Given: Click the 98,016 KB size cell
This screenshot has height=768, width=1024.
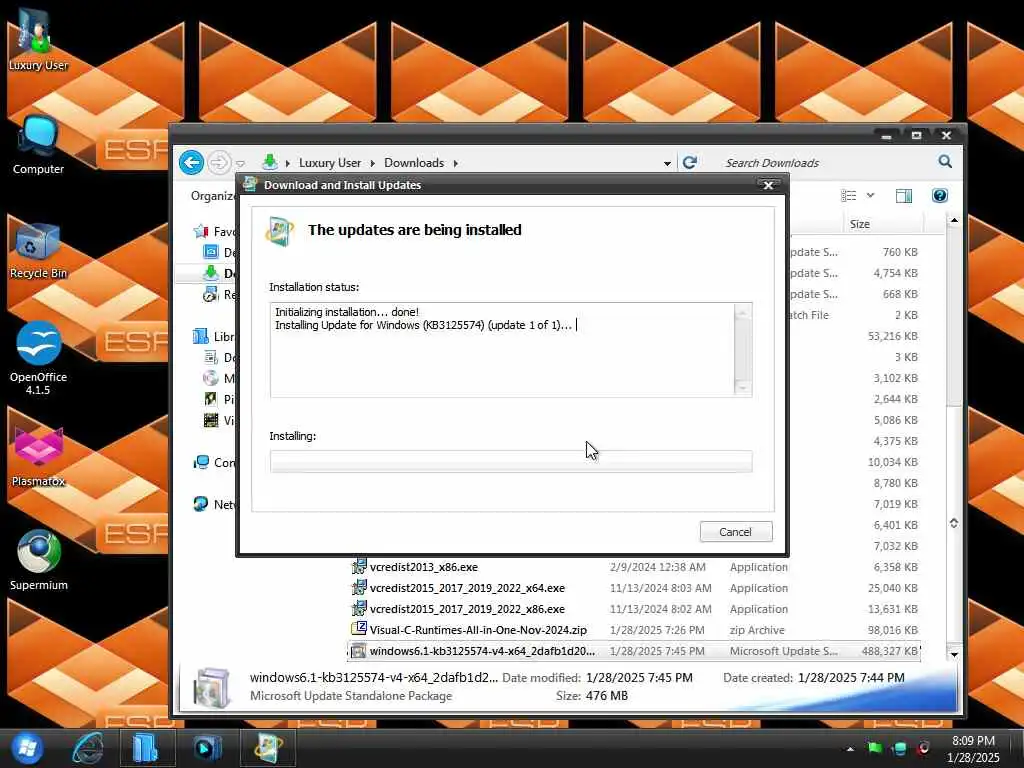Looking at the screenshot, I should [x=893, y=630].
